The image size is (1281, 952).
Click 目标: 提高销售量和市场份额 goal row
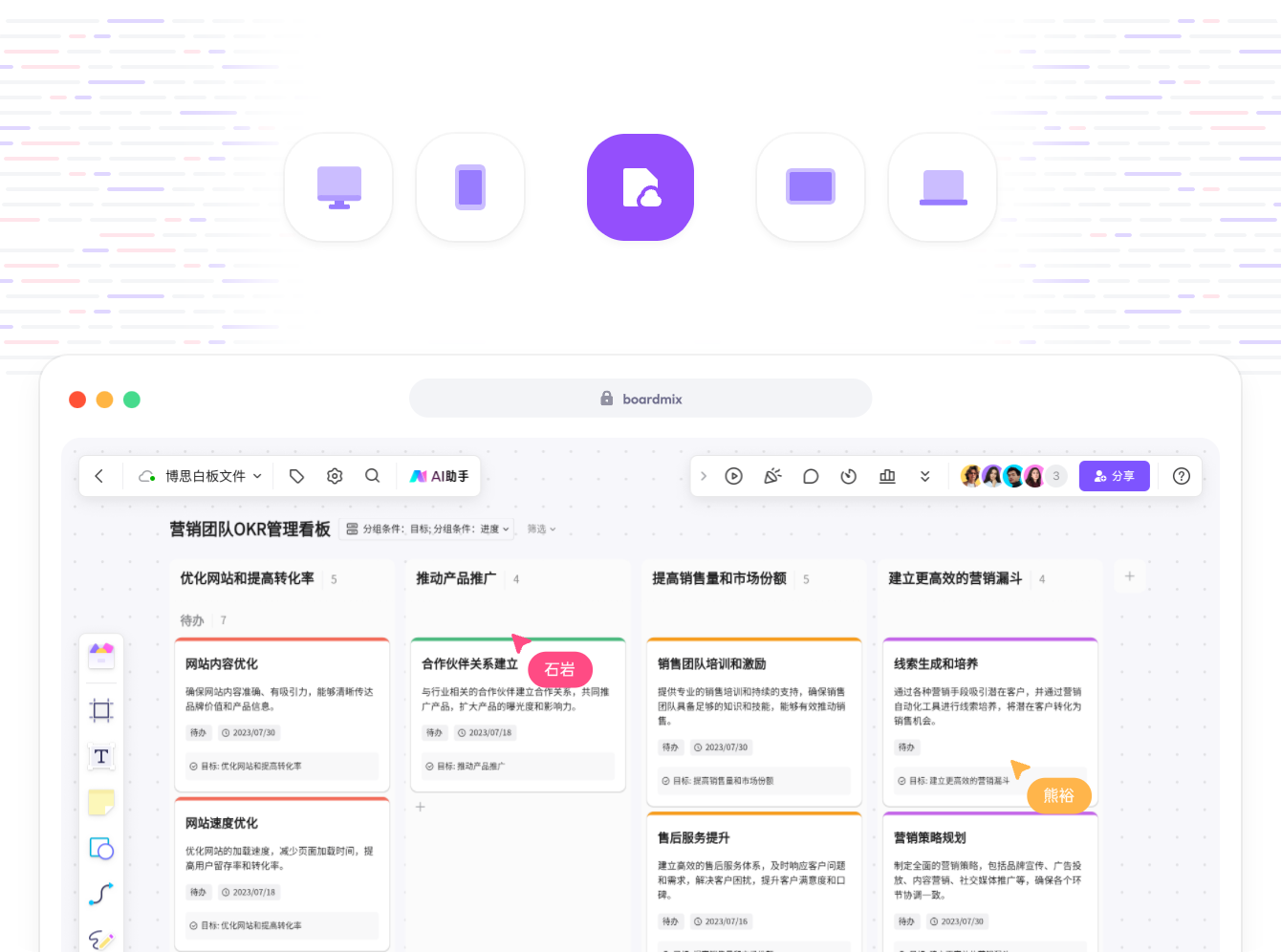point(754,781)
